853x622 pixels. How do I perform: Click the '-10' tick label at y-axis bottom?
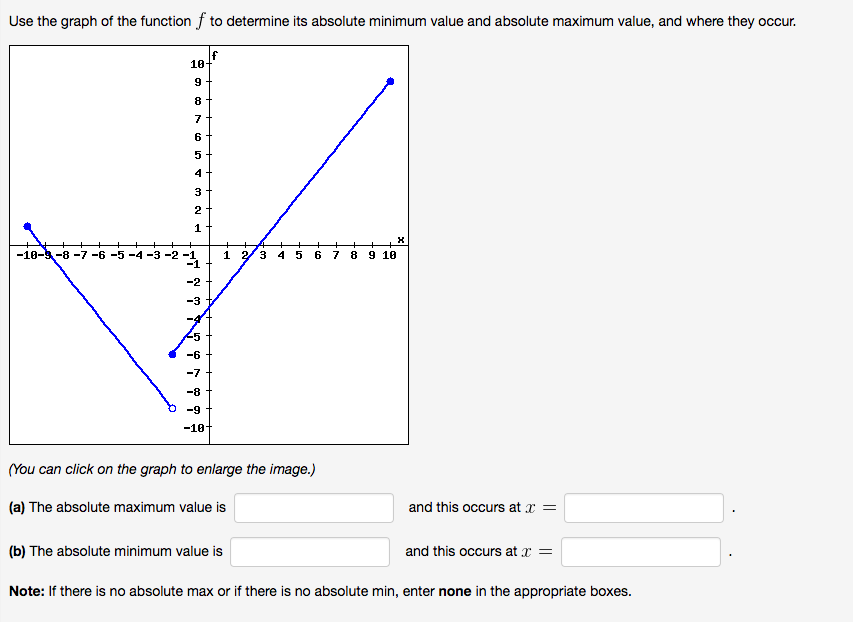click(x=195, y=427)
